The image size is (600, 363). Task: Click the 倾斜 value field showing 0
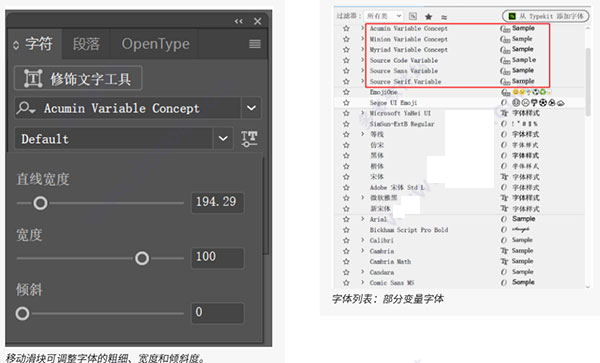click(218, 313)
